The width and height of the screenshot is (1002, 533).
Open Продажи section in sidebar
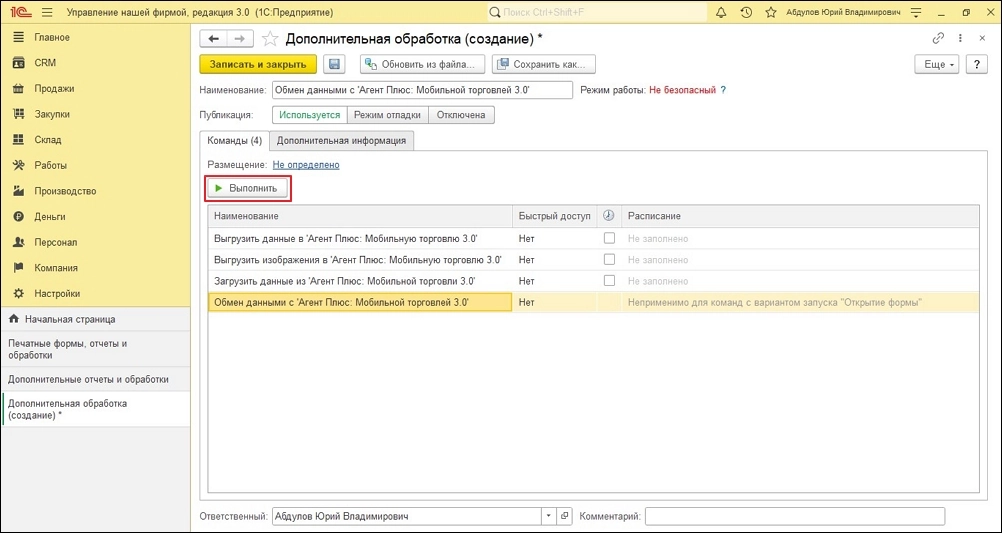pos(95,88)
